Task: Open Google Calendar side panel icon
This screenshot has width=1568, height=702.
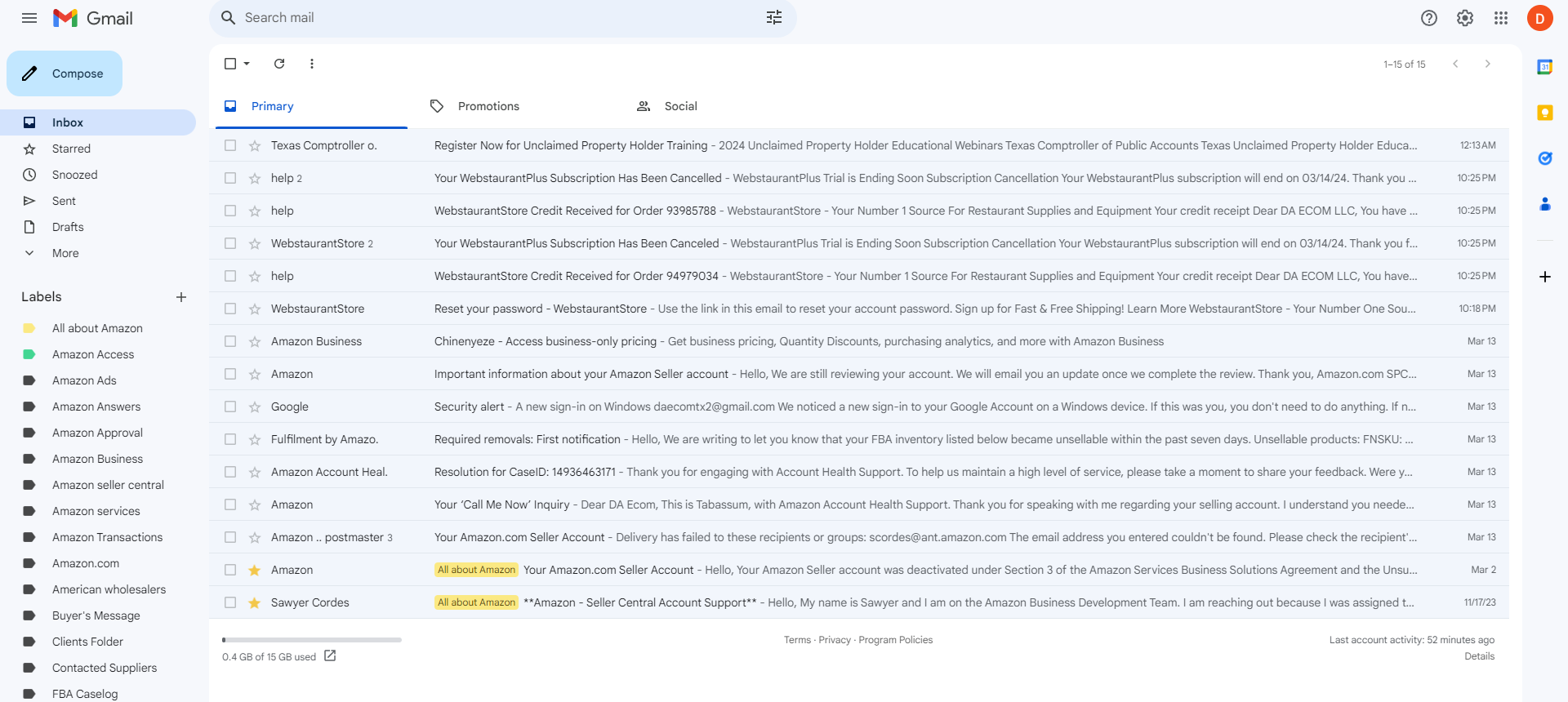Action: point(1545,67)
